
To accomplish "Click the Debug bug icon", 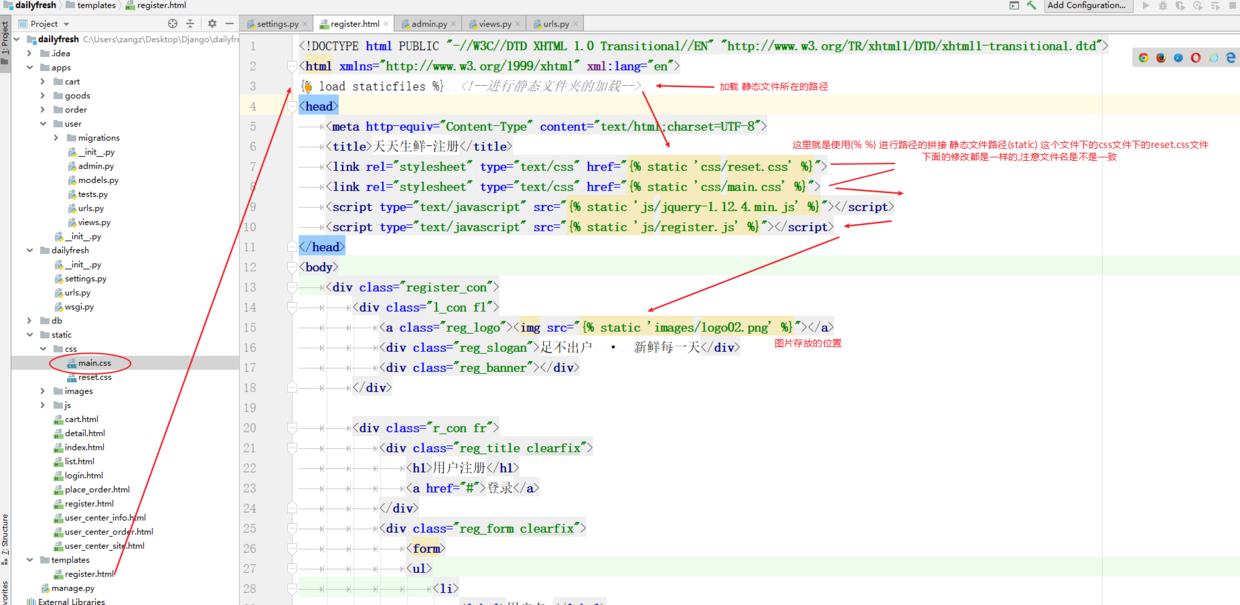I will pos(1163,5).
